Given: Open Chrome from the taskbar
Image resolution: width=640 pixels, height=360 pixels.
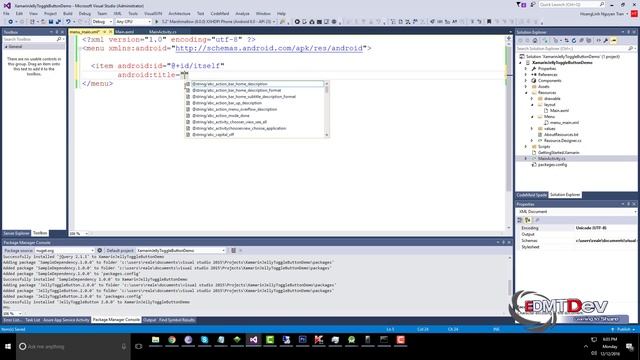Looking at the screenshot, I should pyautogui.click(x=172, y=340).
